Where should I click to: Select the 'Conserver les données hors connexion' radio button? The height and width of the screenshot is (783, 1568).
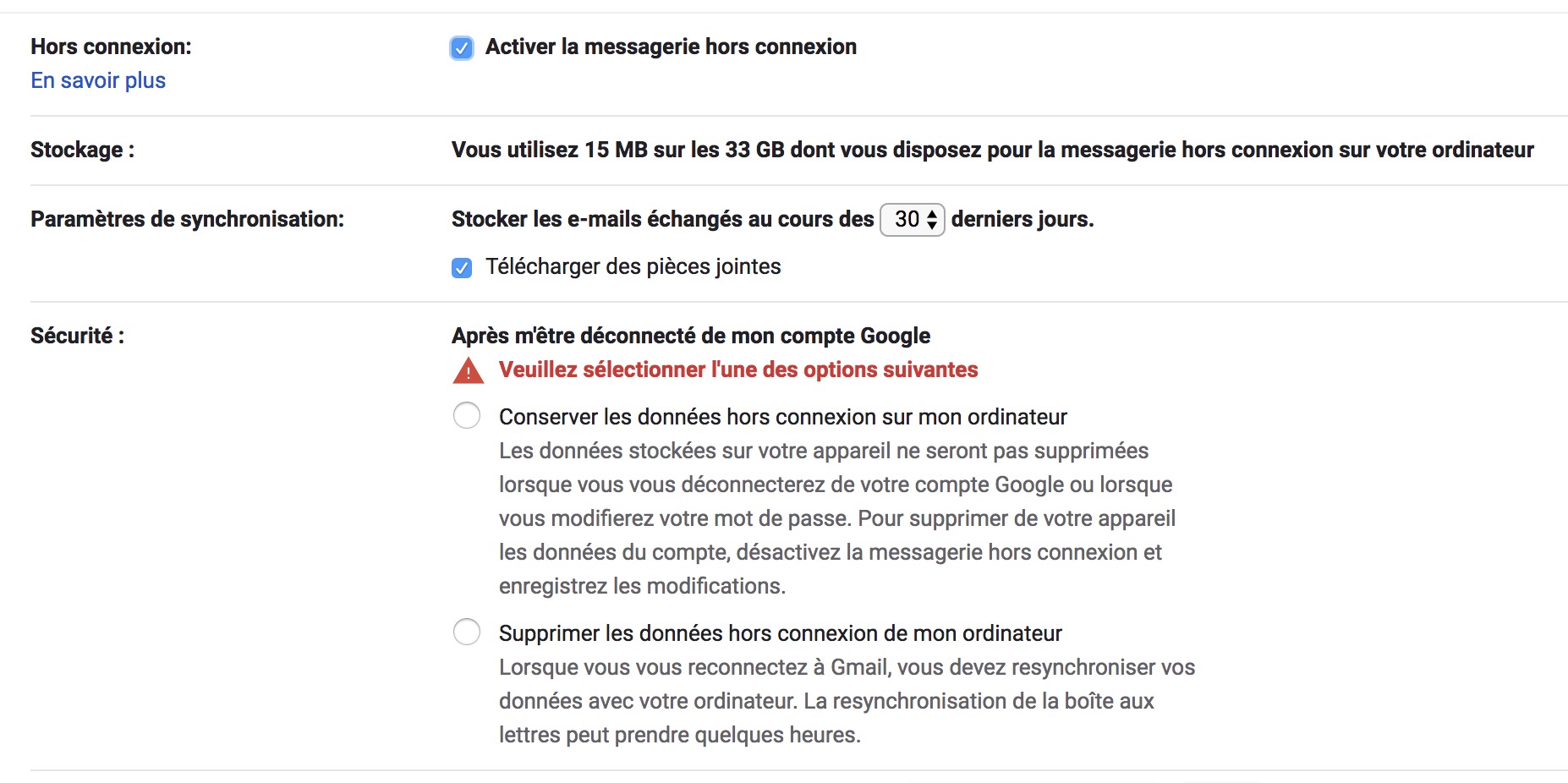467,416
